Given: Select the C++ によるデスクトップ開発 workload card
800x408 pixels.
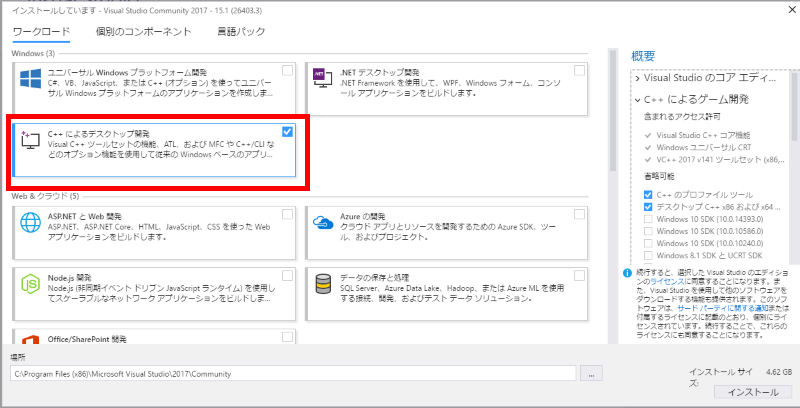Looking at the screenshot, I should (154, 149).
